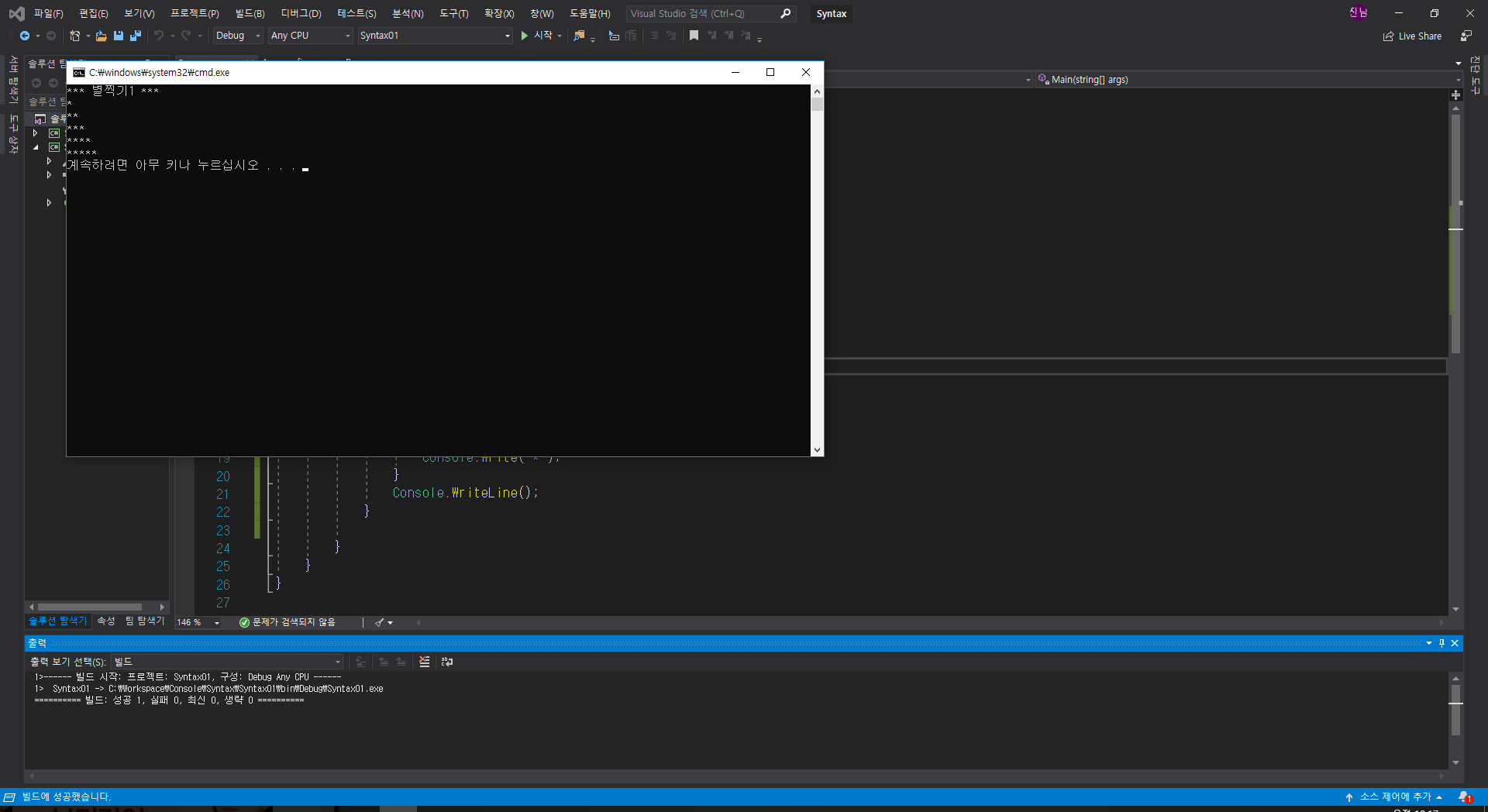Image resolution: width=1488 pixels, height=812 pixels.
Task: Open the Debug configuration dropdown
Action: [x=238, y=36]
